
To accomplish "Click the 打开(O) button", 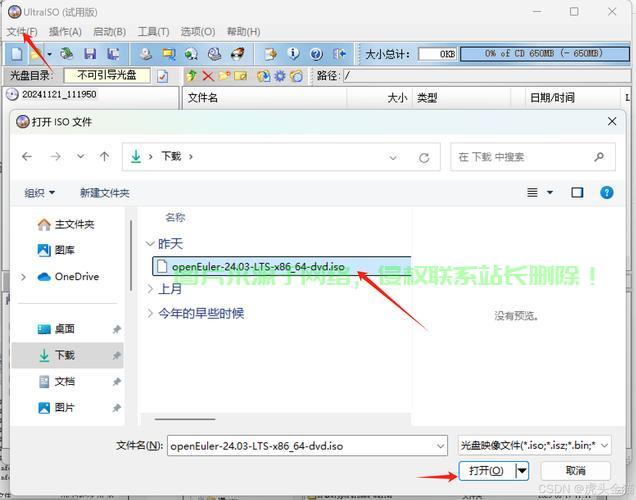I will [487, 471].
